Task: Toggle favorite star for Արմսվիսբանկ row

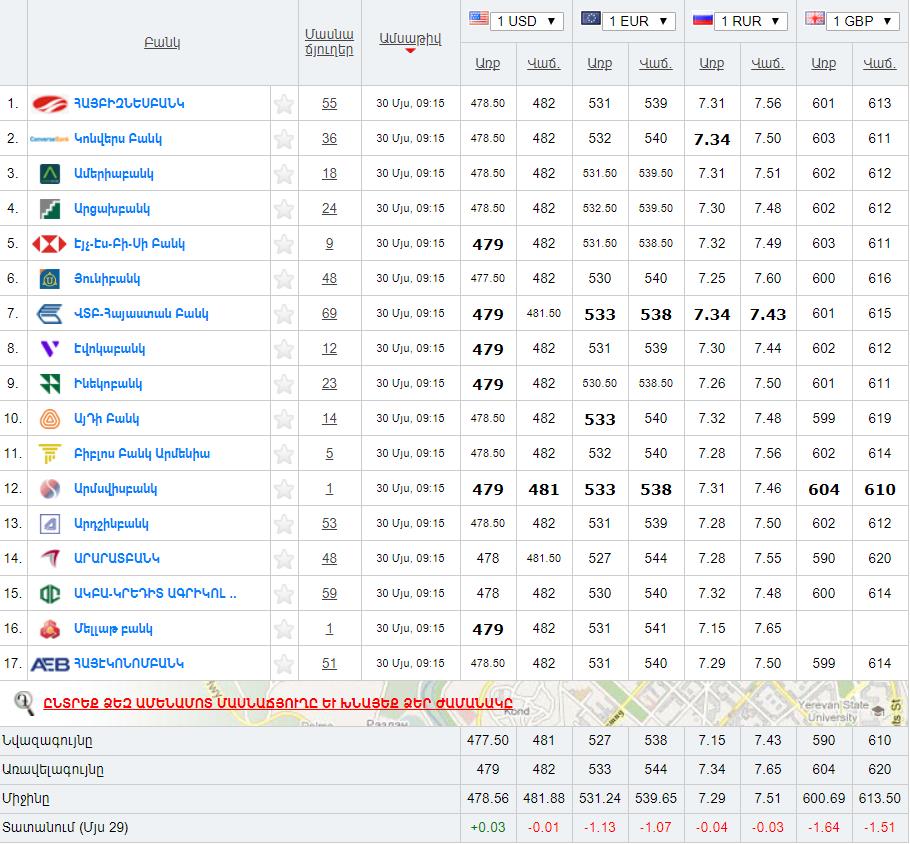Action: point(284,489)
